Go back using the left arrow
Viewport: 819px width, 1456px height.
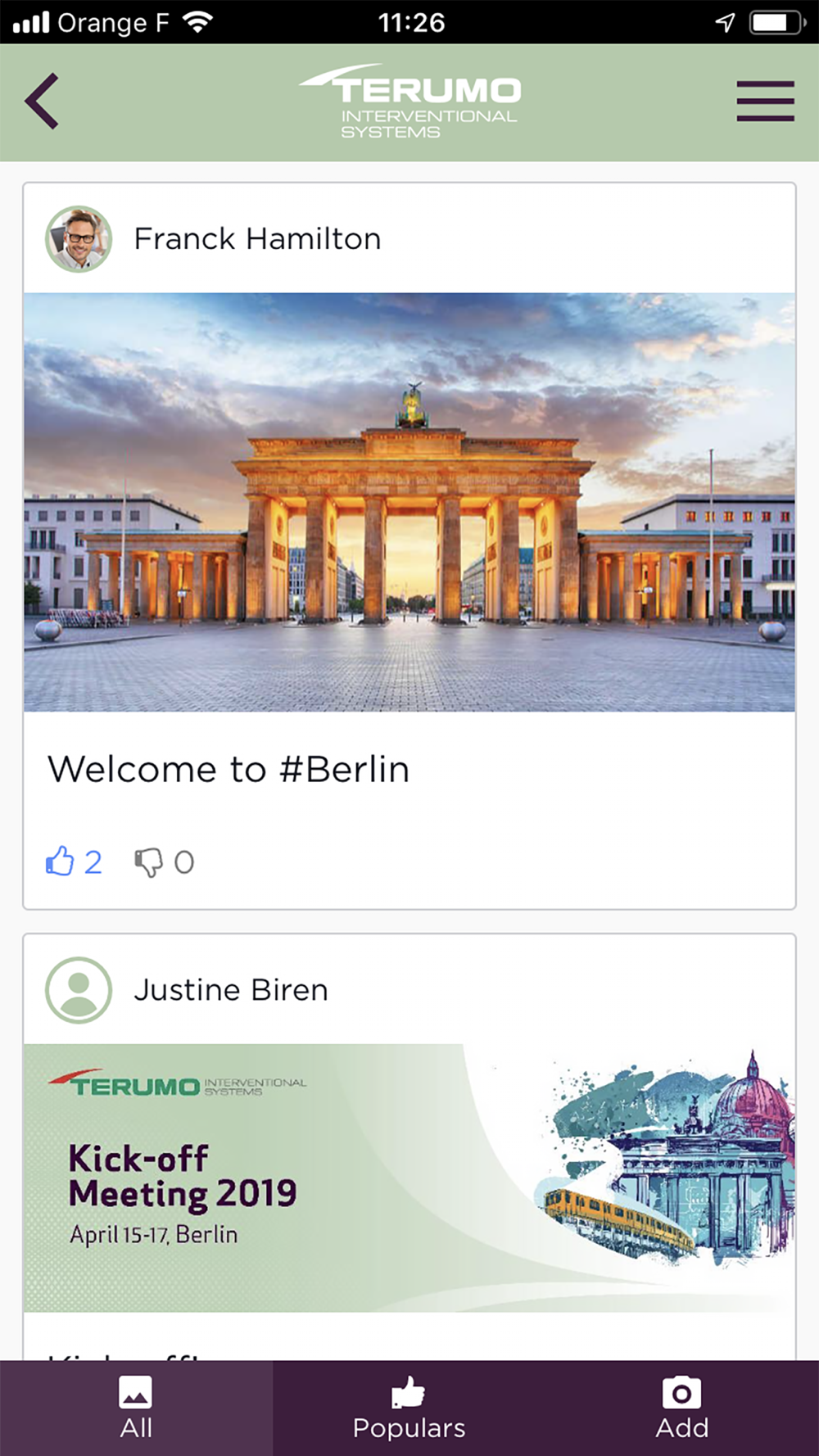(x=42, y=101)
